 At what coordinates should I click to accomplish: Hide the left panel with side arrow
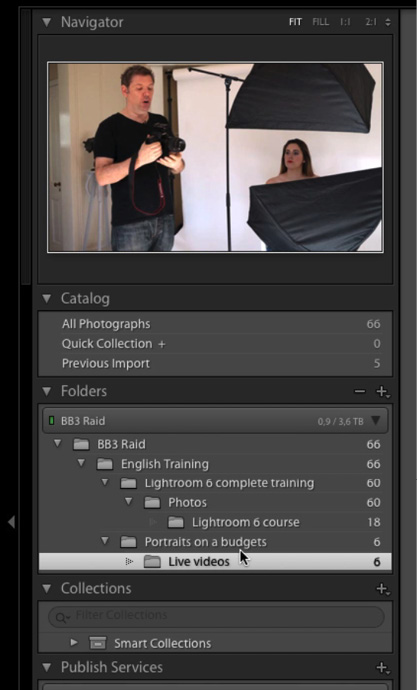[11, 522]
